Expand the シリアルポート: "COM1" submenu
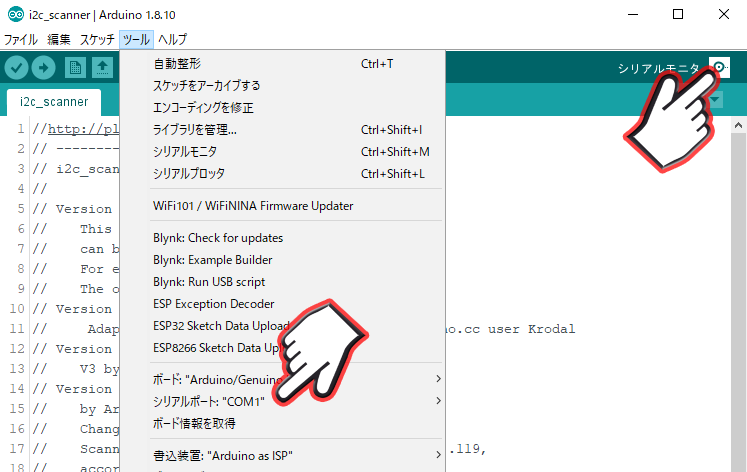This screenshot has height=472, width=747. click(282, 401)
